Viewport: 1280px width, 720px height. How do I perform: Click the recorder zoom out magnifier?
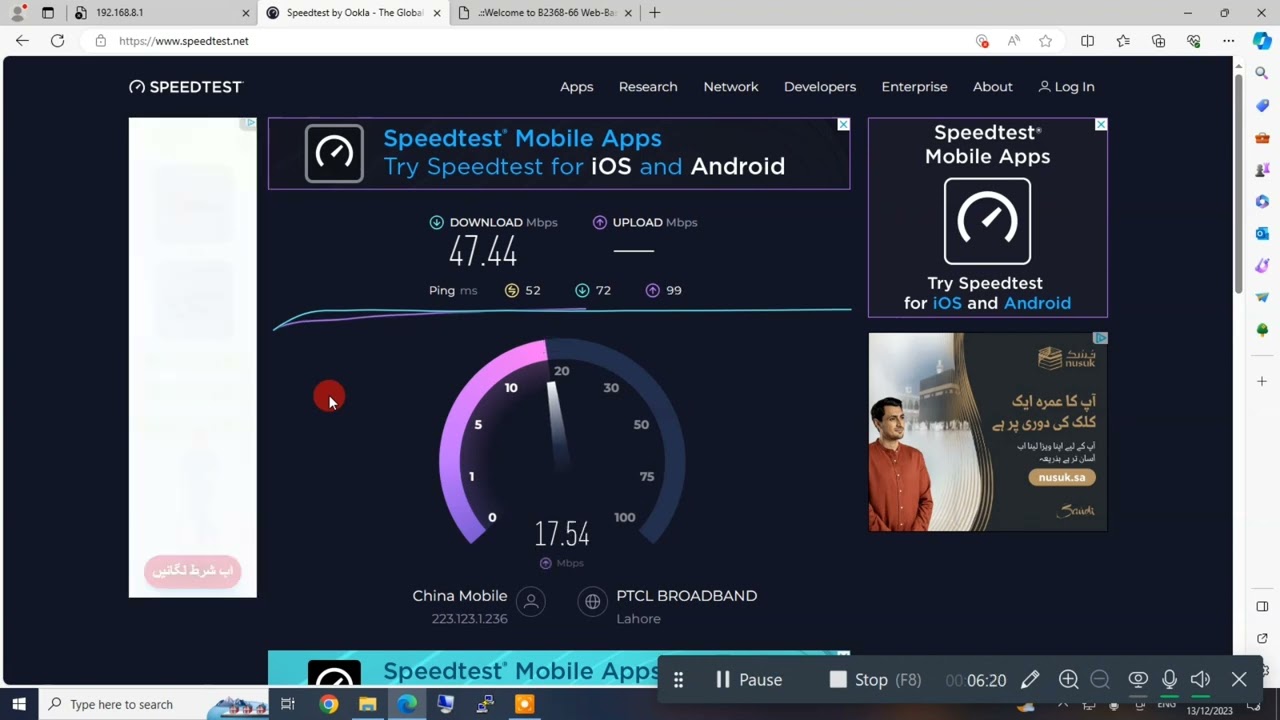tap(1100, 680)
